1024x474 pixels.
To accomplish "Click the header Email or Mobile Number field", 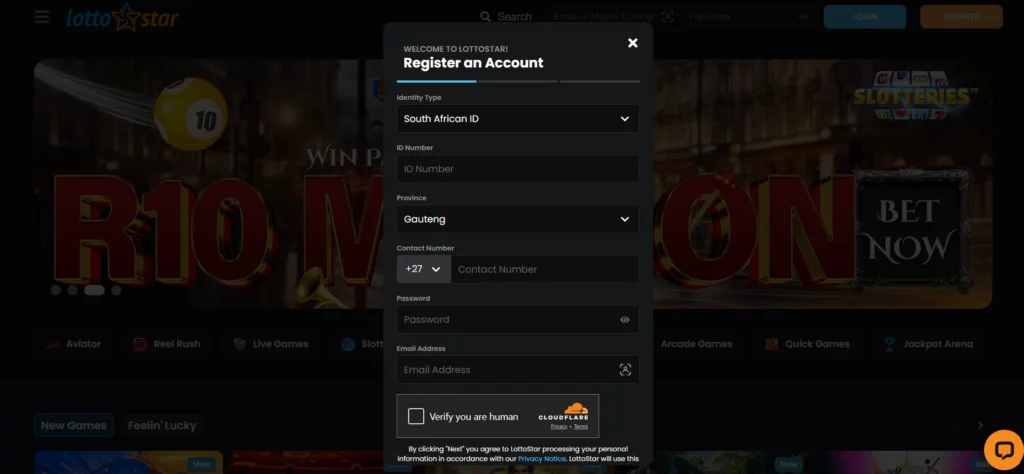I will 603,16.
